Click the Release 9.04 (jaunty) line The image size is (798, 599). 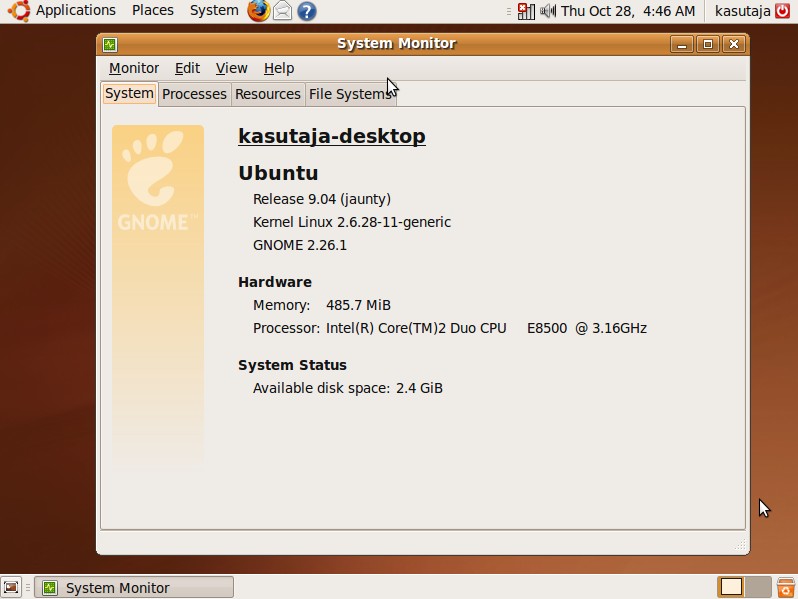(322, 199)
